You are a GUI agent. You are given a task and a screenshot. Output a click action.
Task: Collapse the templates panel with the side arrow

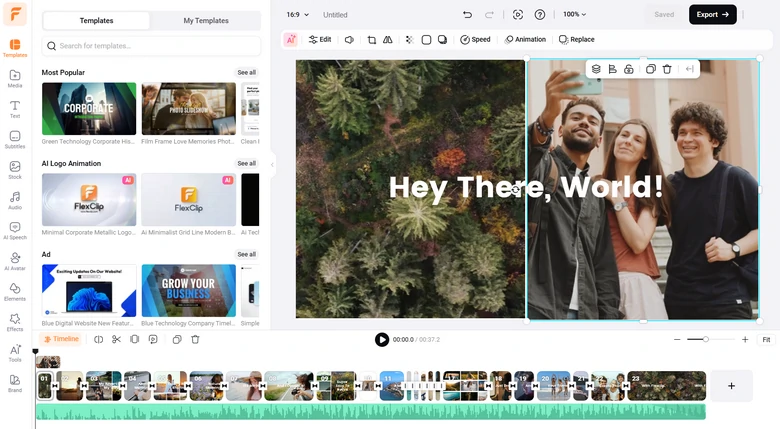272,164
